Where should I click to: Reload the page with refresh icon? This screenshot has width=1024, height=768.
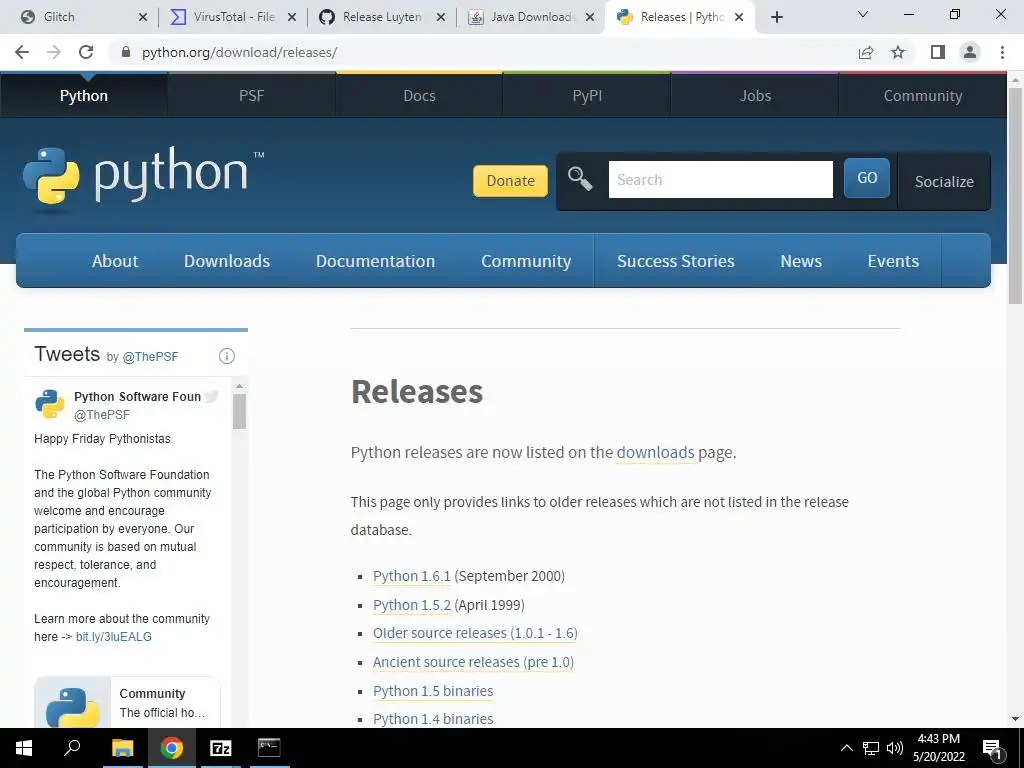86,52
